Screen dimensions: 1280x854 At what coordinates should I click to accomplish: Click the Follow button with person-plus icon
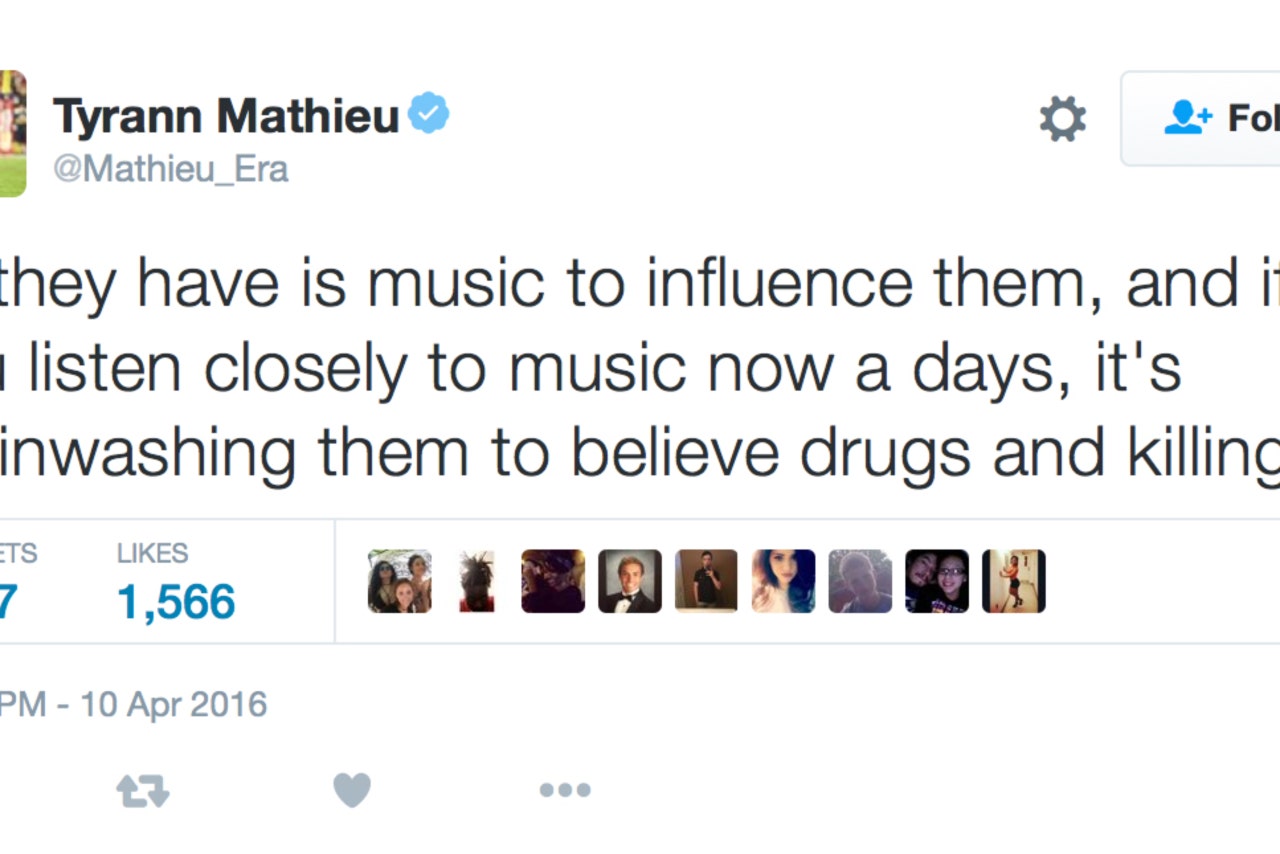(x=1200, y=119)
